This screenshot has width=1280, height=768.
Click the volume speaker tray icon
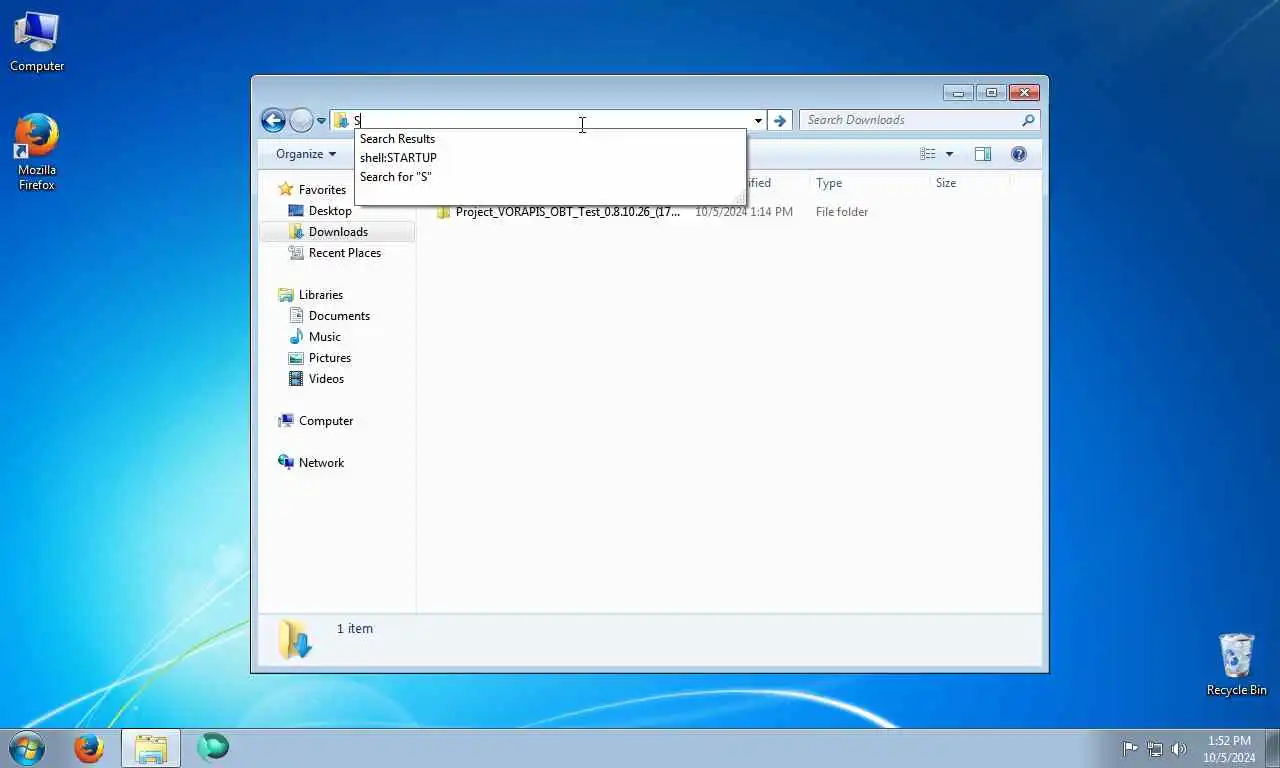coord(1179,749)
